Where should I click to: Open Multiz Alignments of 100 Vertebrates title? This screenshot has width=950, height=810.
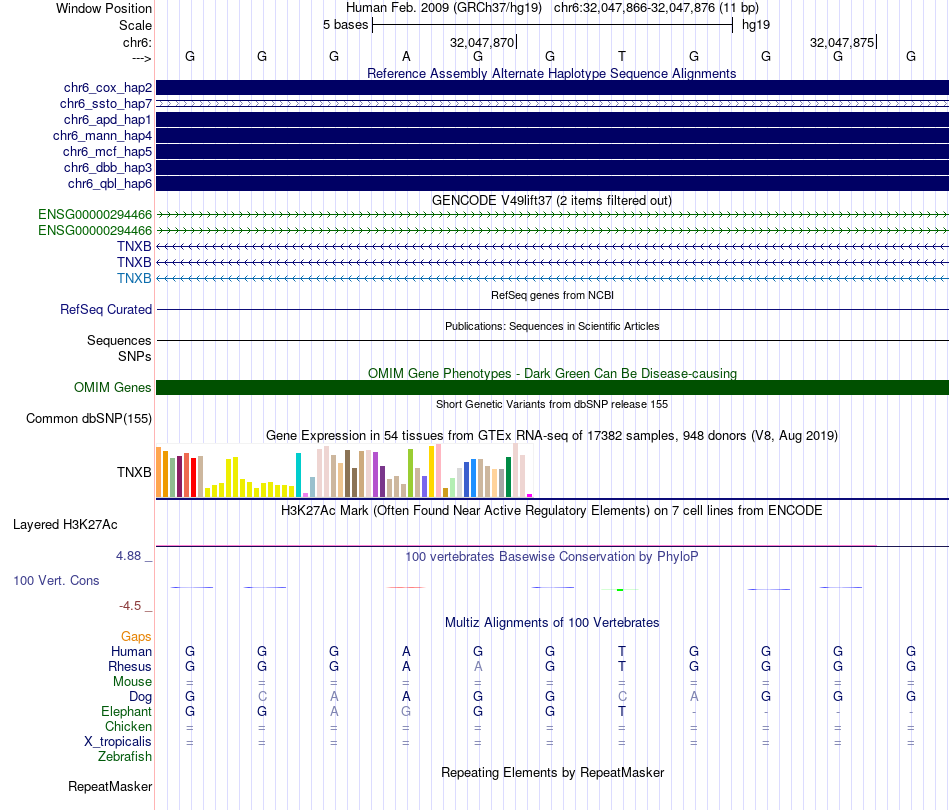pos(551,622)
